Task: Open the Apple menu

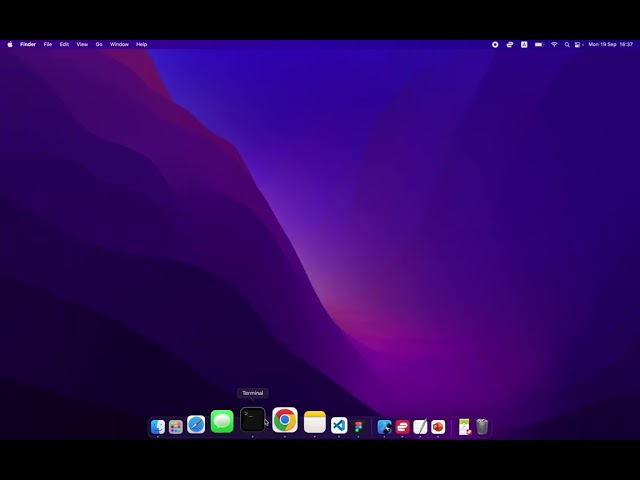Action: point(10,44)
